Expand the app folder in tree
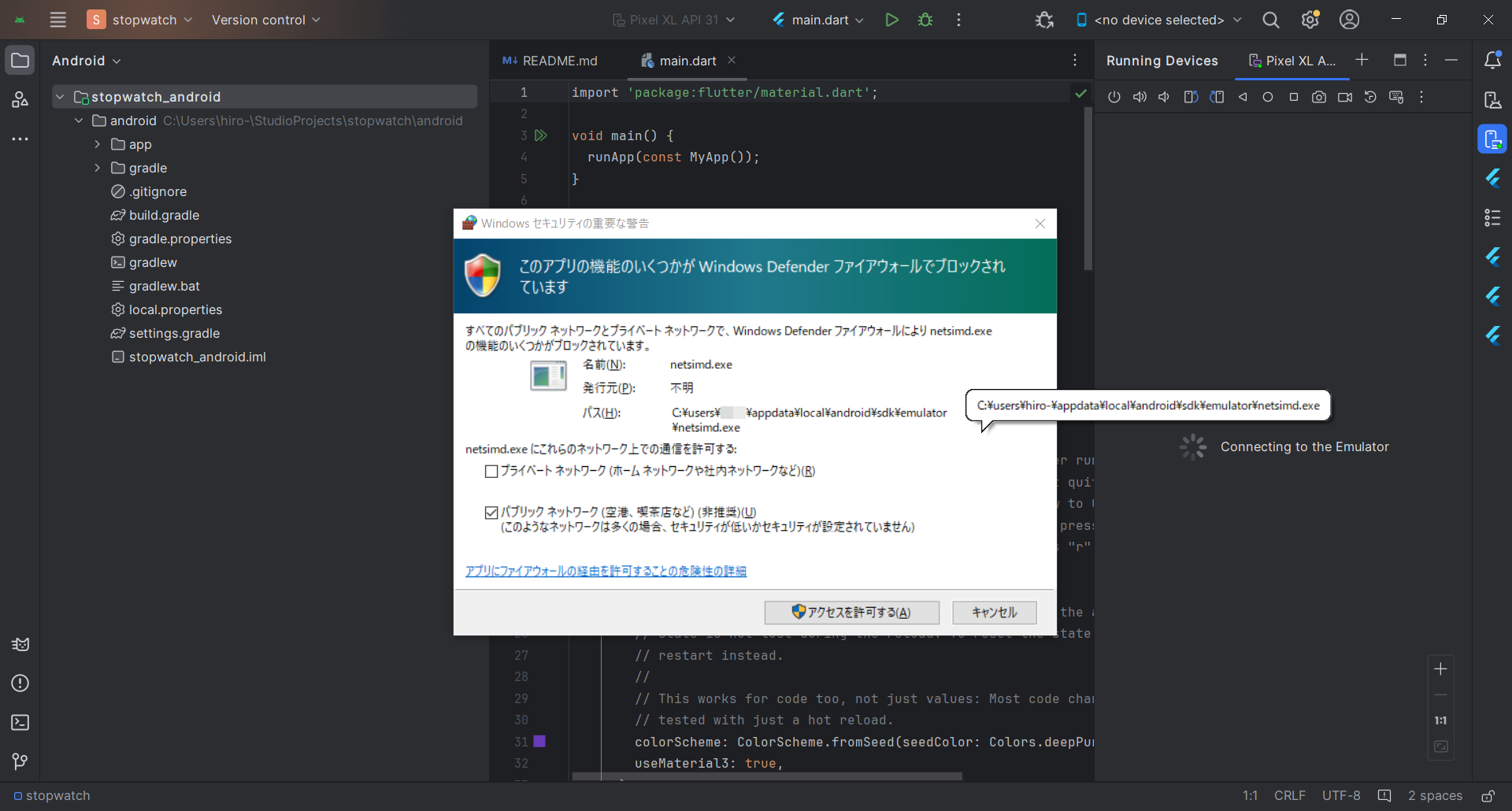1512x811 pixels. pyautogui.click(x=98, y=144)
